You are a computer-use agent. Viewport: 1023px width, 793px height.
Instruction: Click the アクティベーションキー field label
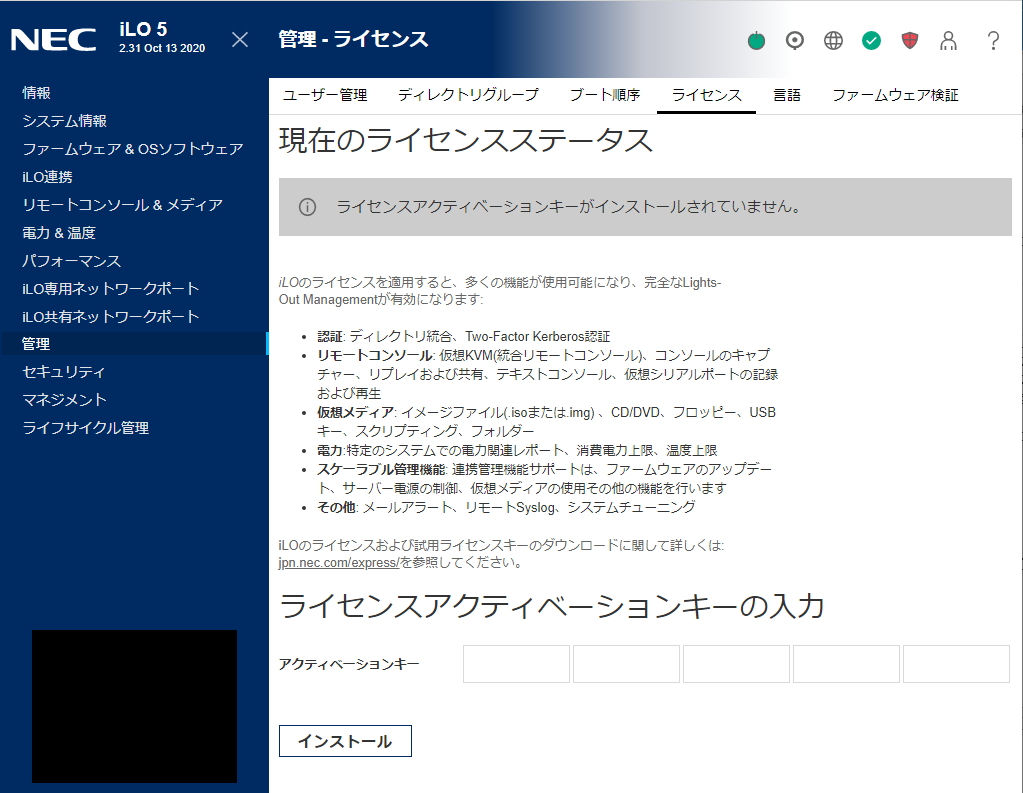point(349,664)
